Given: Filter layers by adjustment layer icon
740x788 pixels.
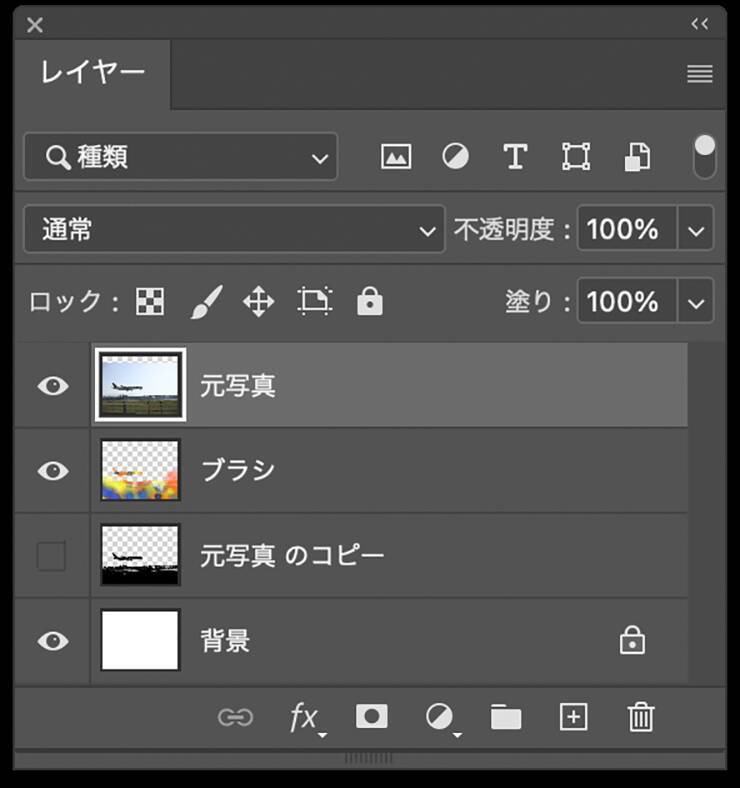Looking at the screenshot, I should click(456, 157).
